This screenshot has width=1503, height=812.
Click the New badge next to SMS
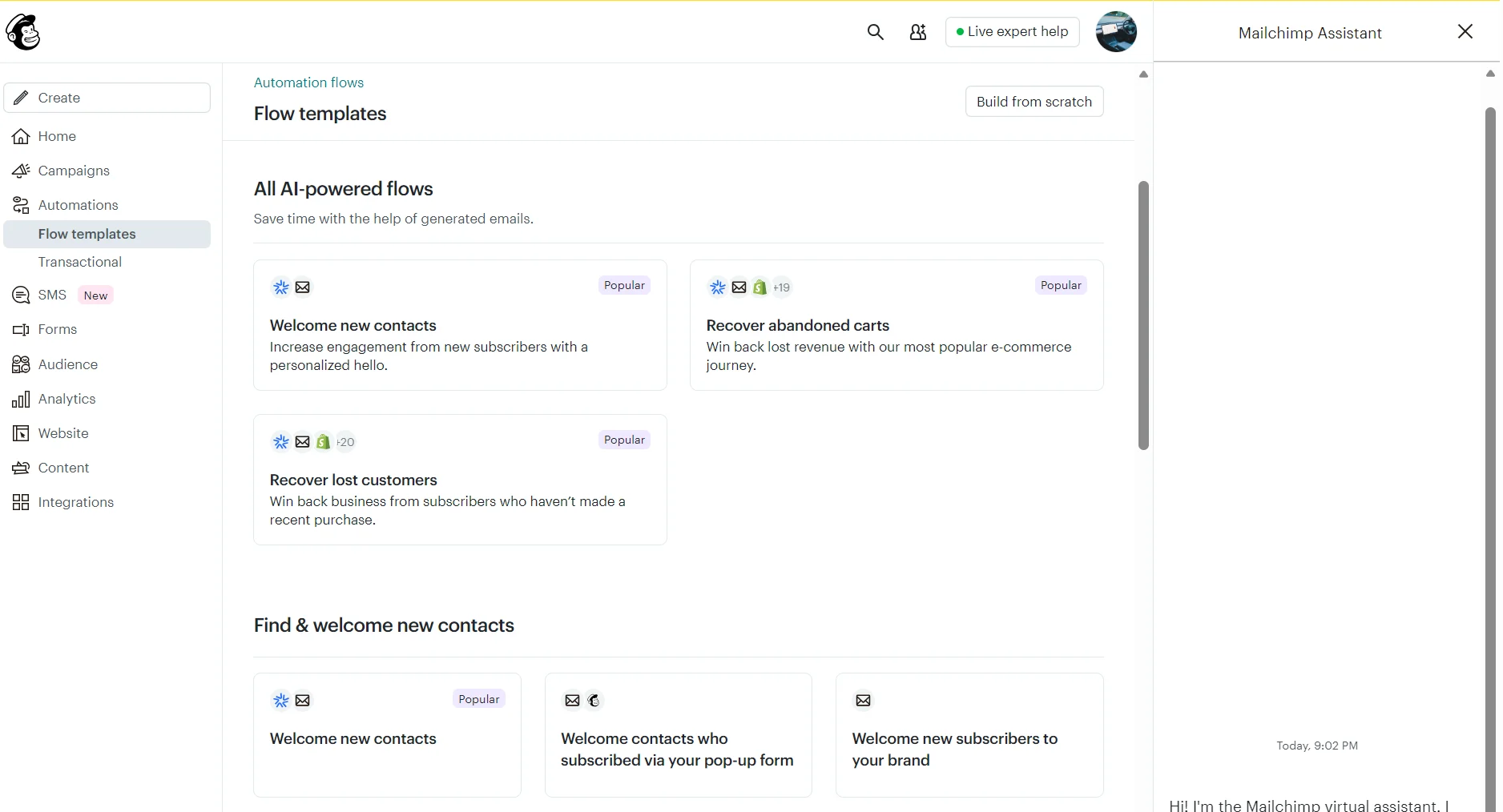(x=95, y=295)
